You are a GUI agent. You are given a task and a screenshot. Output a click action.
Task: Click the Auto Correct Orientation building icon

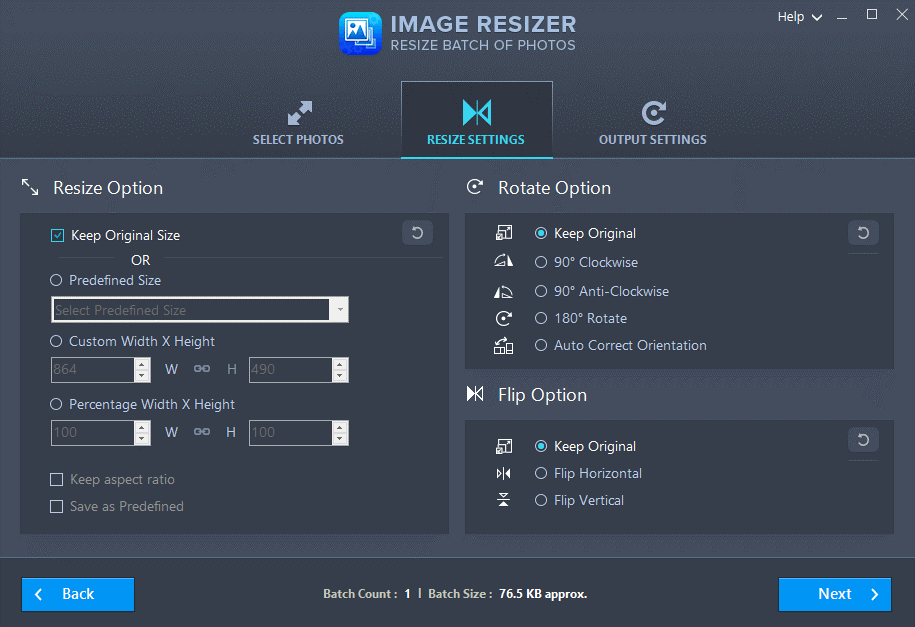click(x=503, y=345)
